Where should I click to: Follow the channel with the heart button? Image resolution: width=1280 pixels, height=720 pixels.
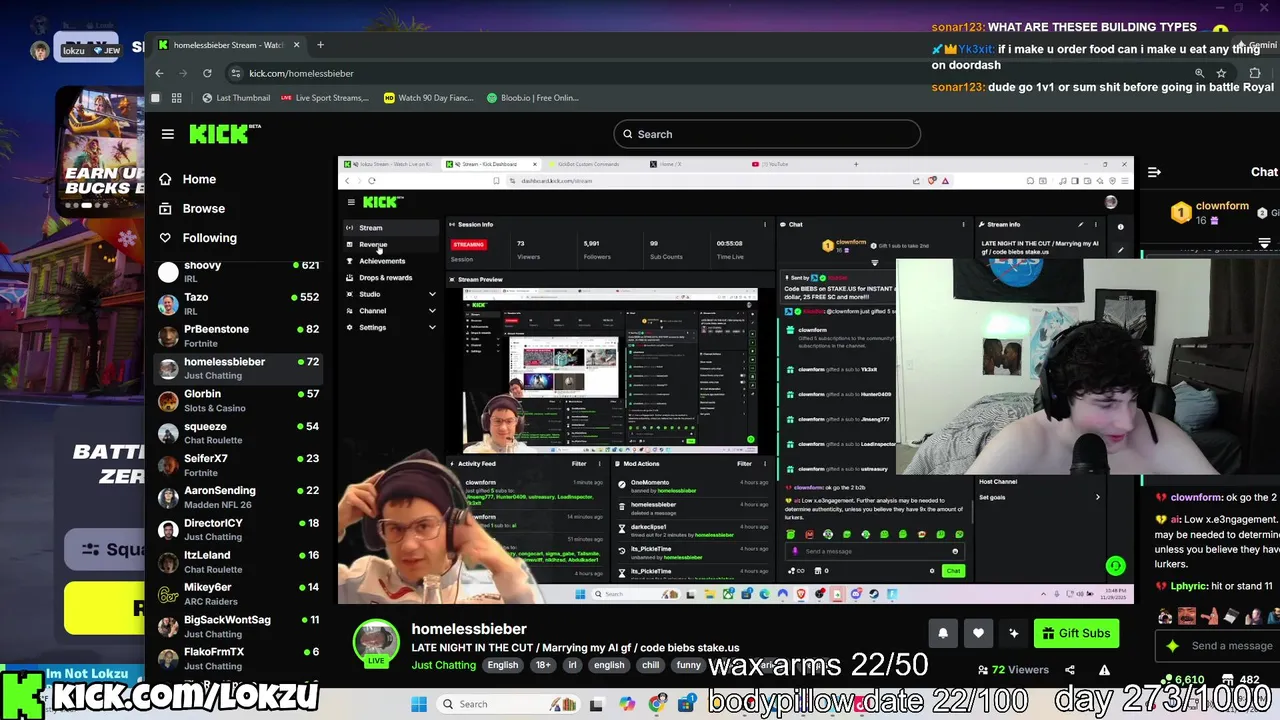click(978, 633)
